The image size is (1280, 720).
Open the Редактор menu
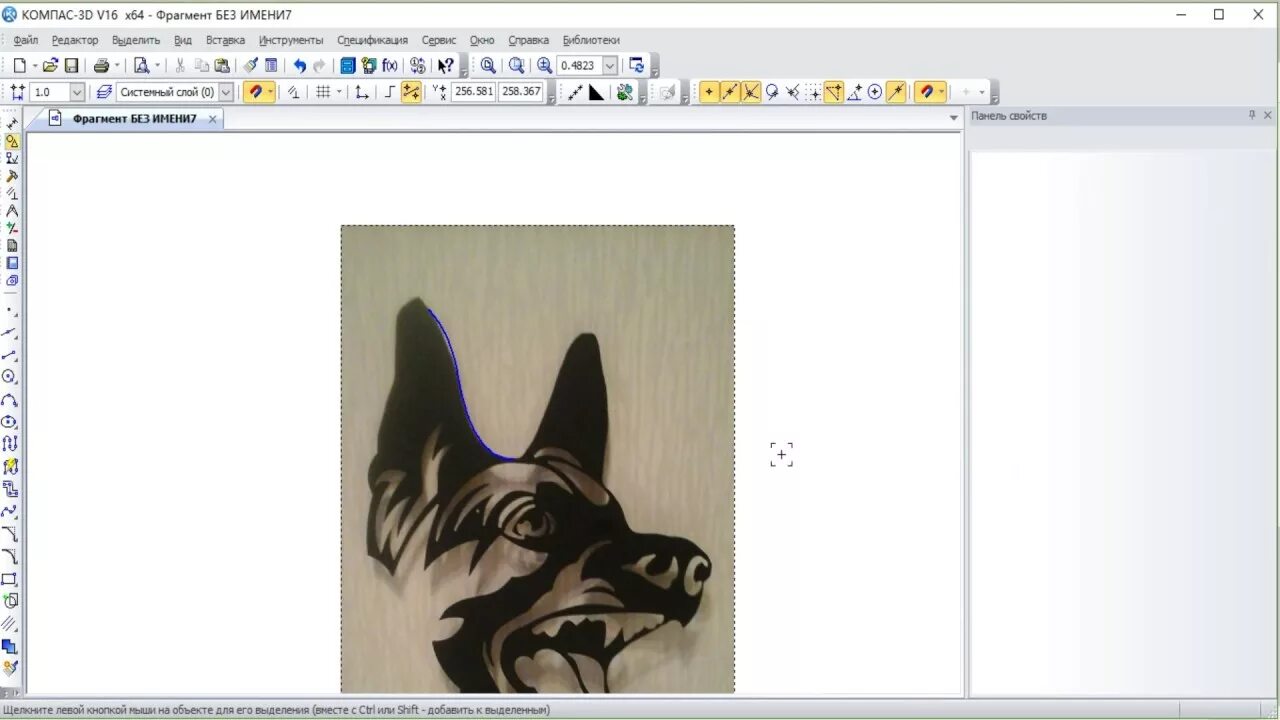pos(75,40)
